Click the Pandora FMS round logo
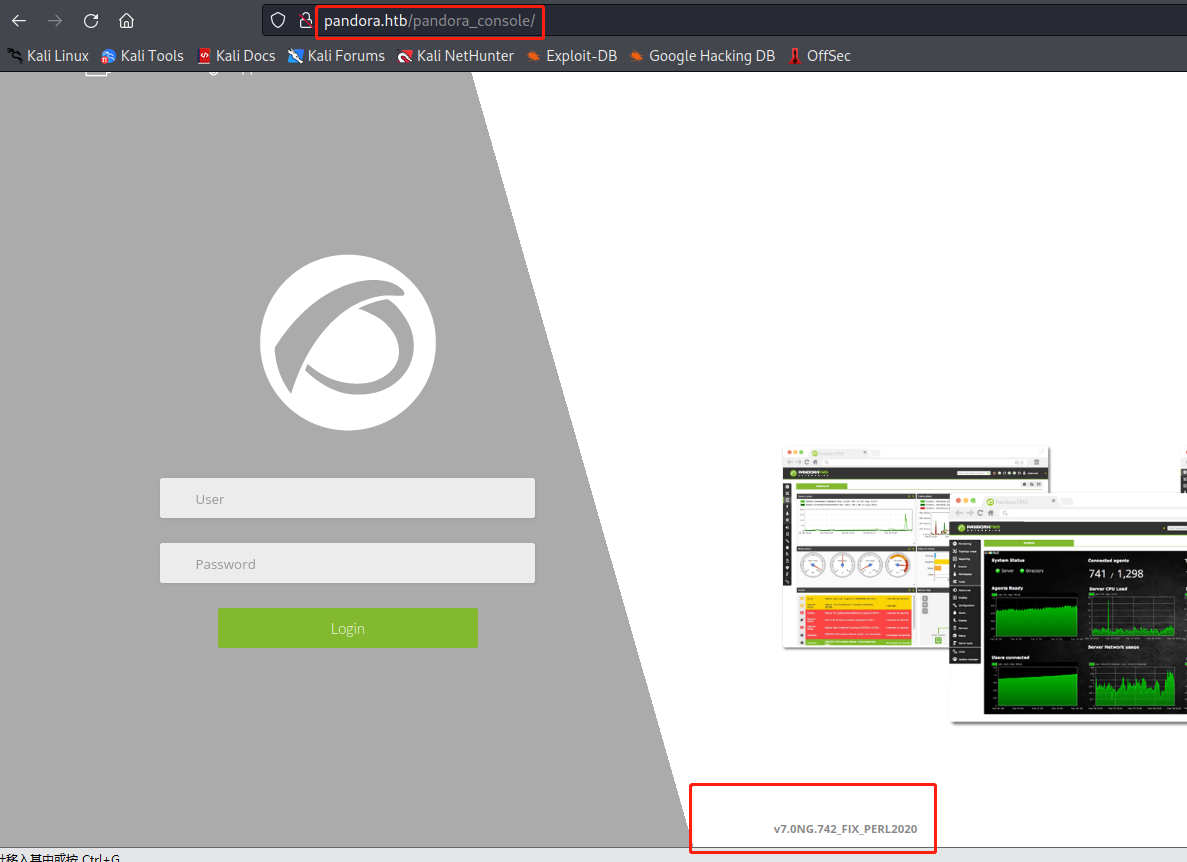 click(x=348, y=342)
